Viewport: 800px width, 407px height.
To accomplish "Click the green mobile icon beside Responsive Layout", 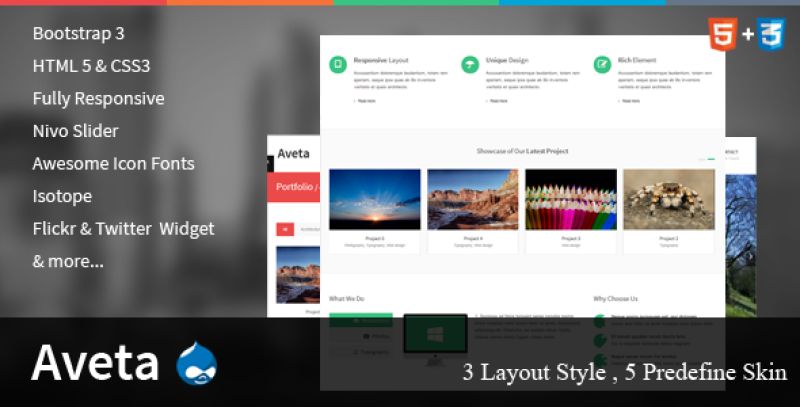I will pos(338,65).
